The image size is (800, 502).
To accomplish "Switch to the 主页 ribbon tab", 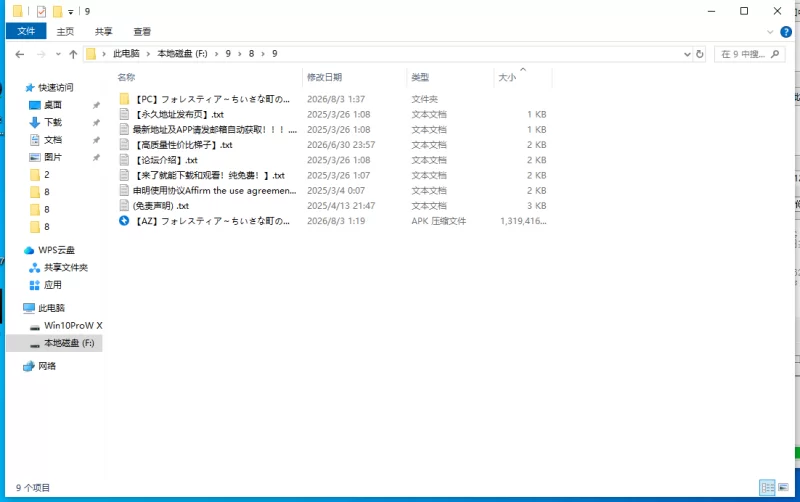I will [x=65, y=32].
